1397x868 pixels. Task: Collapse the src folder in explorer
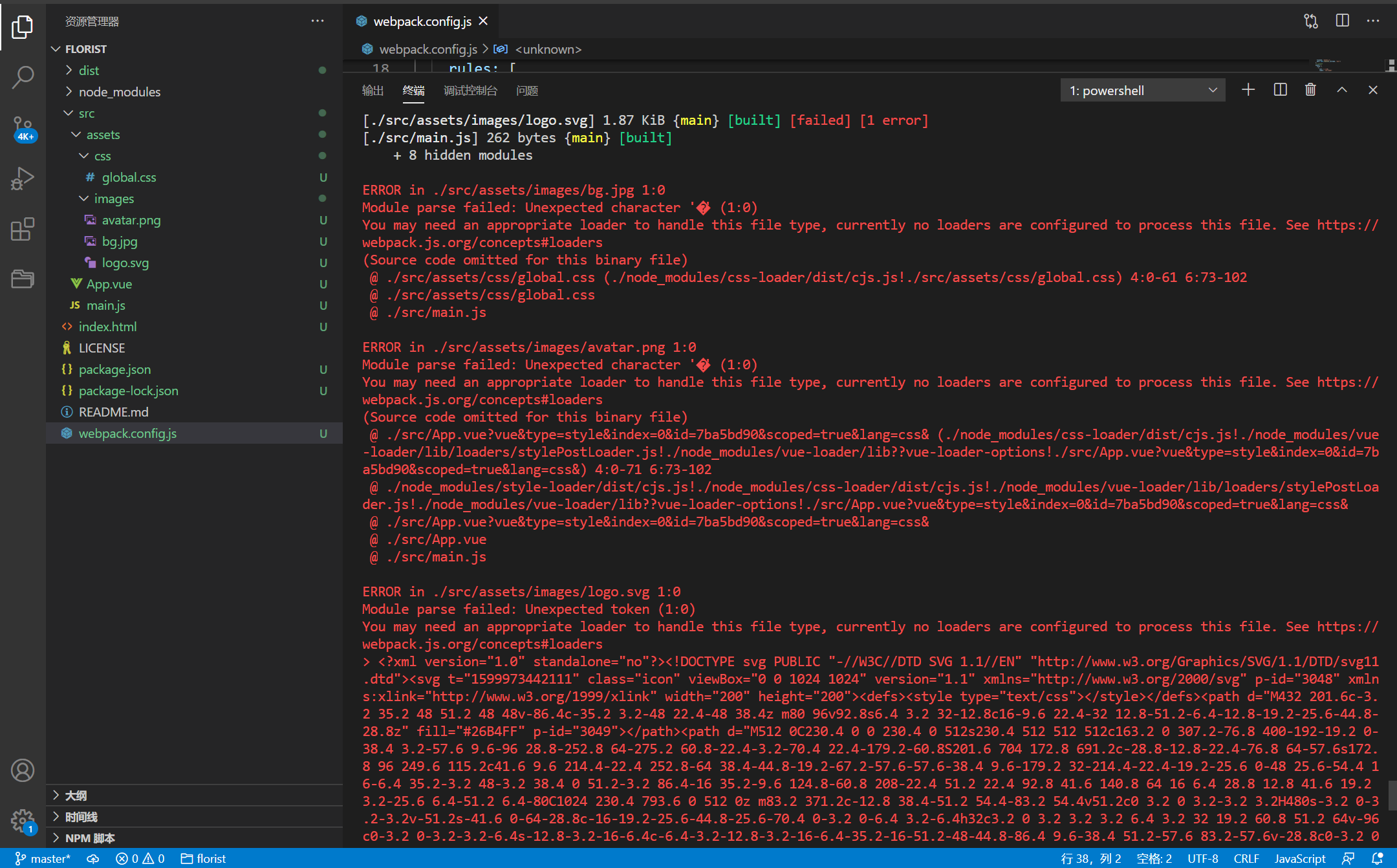click(x=86, y=113)
